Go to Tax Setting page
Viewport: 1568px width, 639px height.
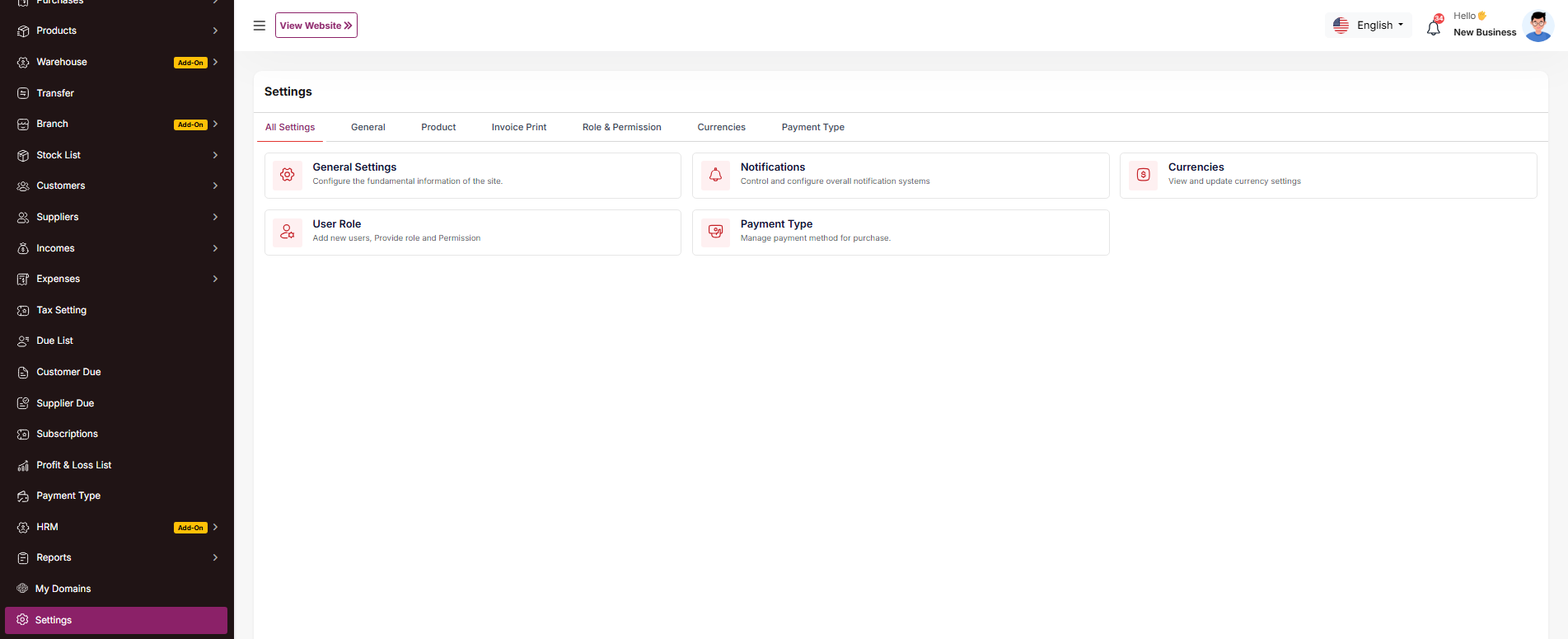tap(61, 310)
